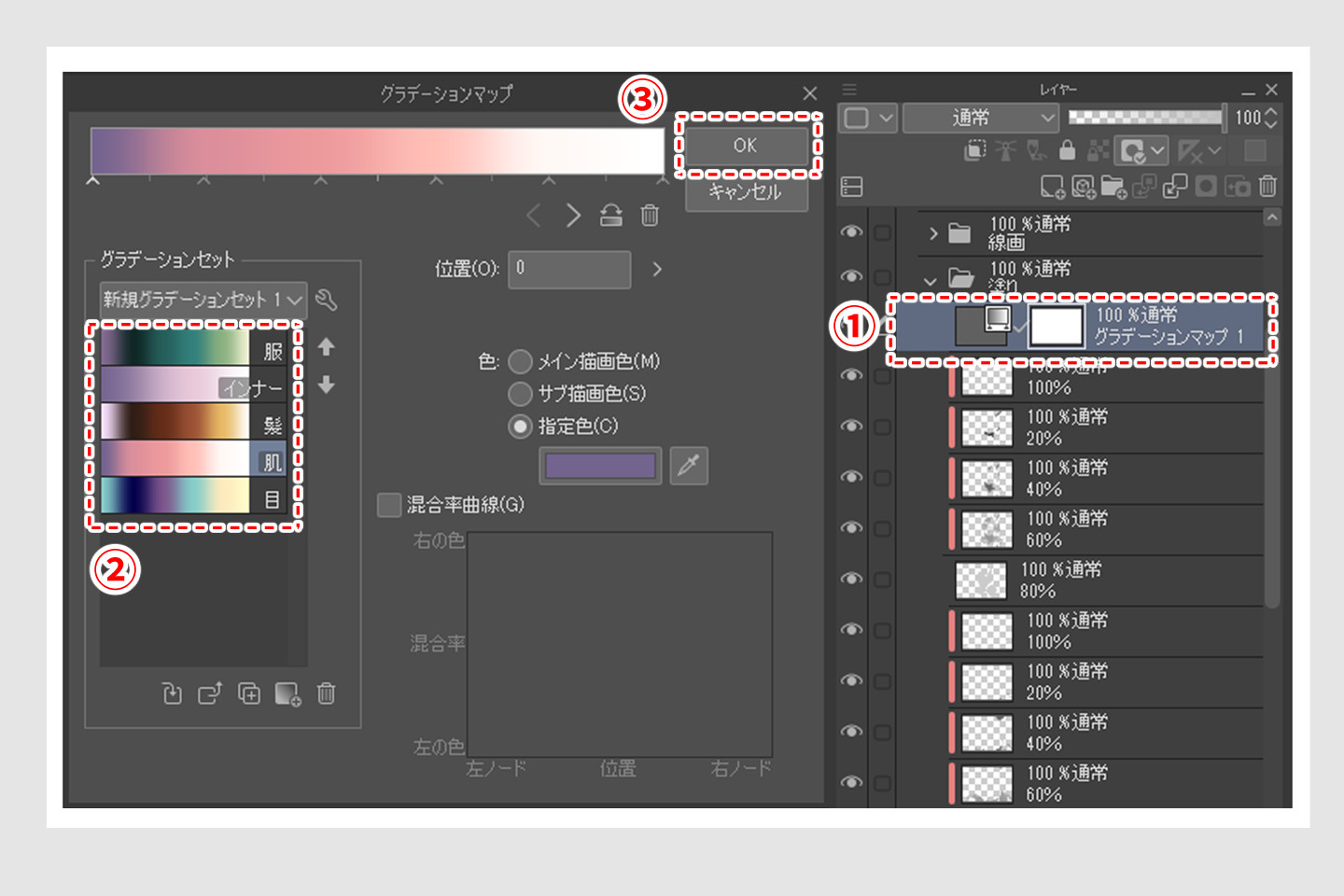
Task: Open the 新規グラデーションセット 1 dropdown
Action: pyautogui.click(x=203, y=300)
